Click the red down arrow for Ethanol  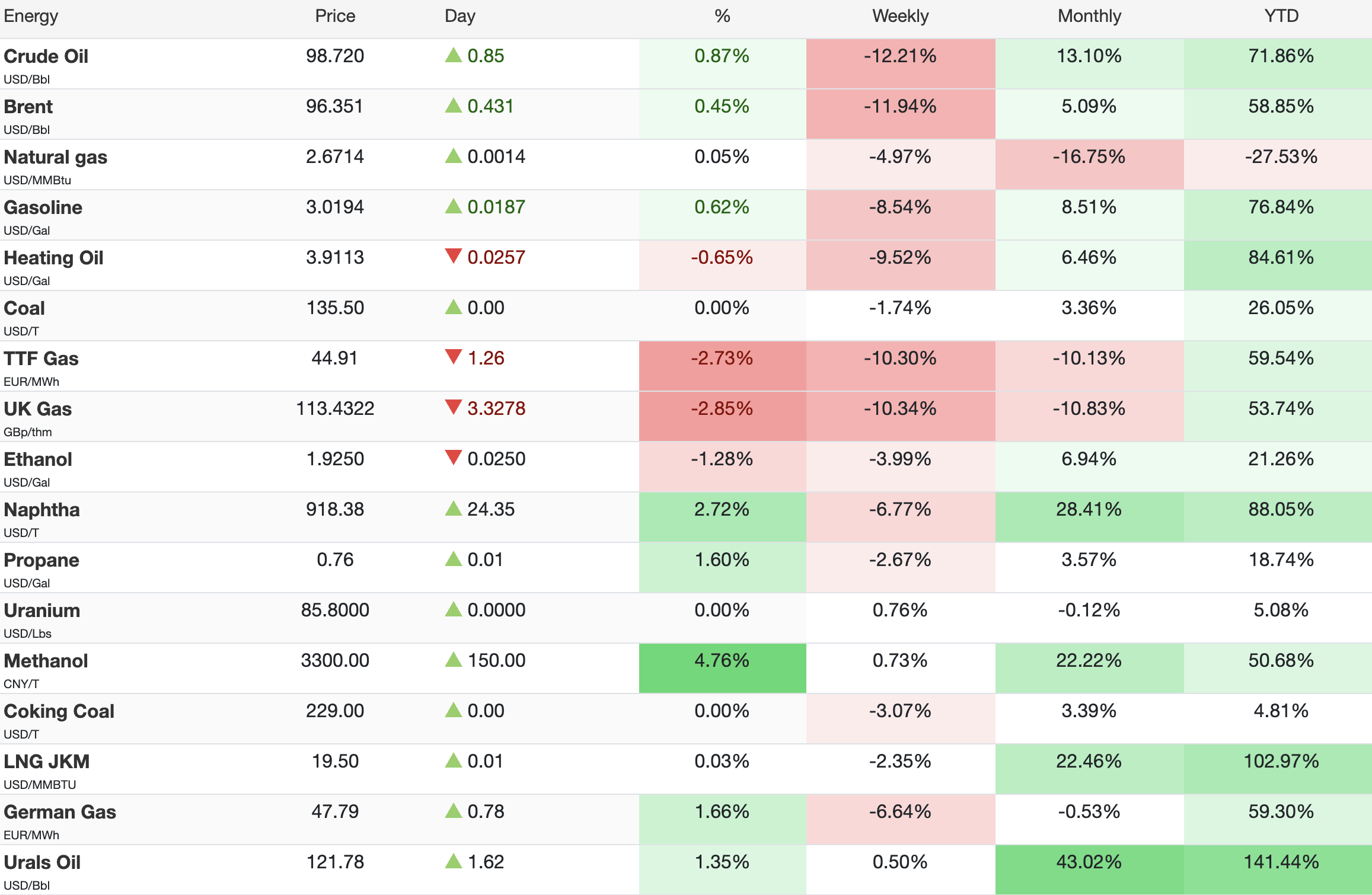454,458
